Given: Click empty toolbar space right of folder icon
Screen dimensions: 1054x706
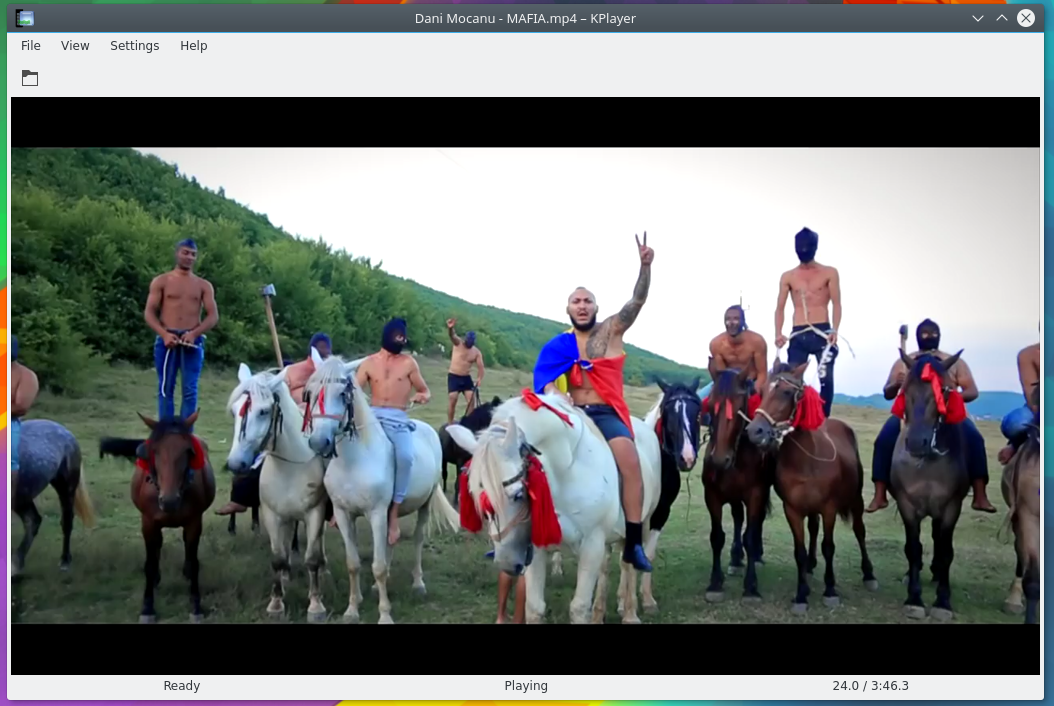Looking at the screenshot, I should (500, 78).
